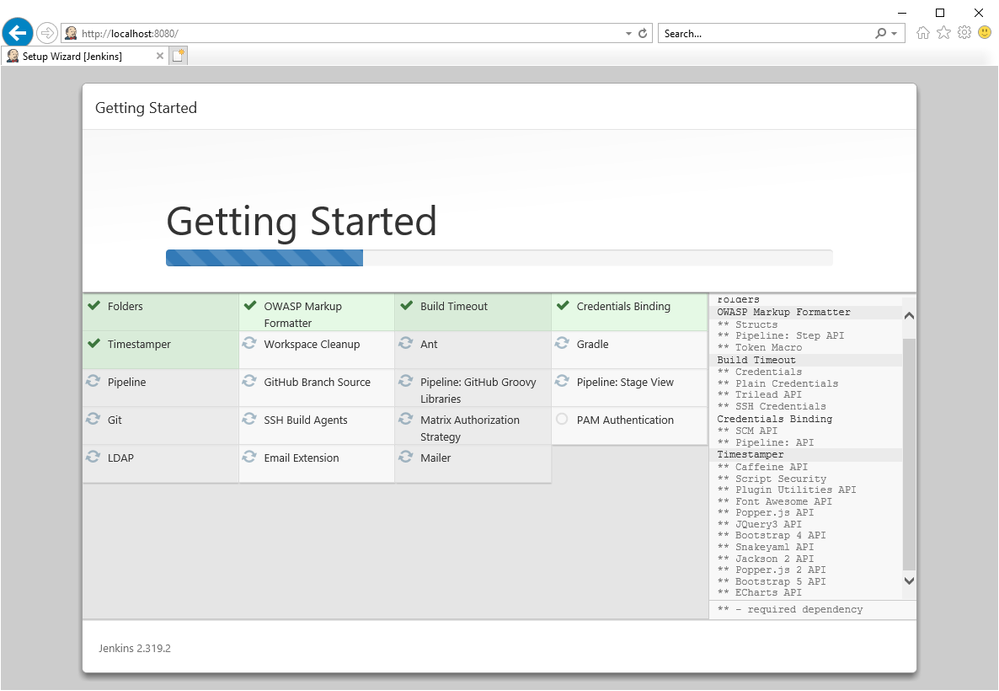Open a new browser tab
Screen dimensions: 999x691
tap(178, 56)
